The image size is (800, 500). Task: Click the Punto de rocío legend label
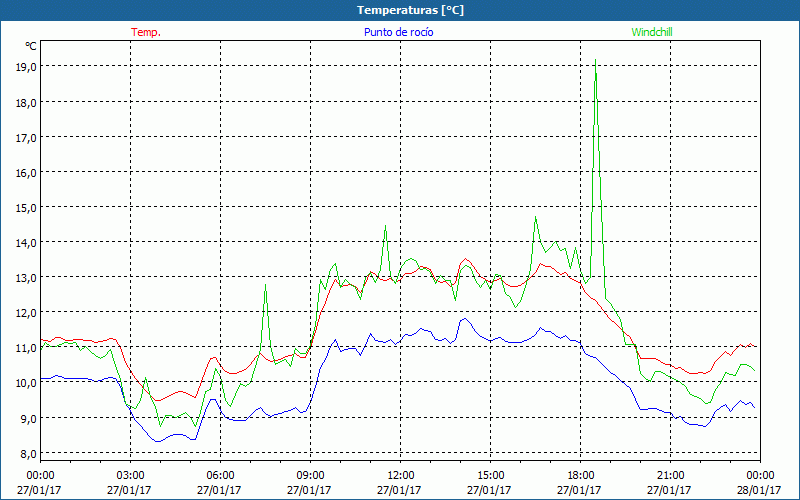(x=398, y=32)
